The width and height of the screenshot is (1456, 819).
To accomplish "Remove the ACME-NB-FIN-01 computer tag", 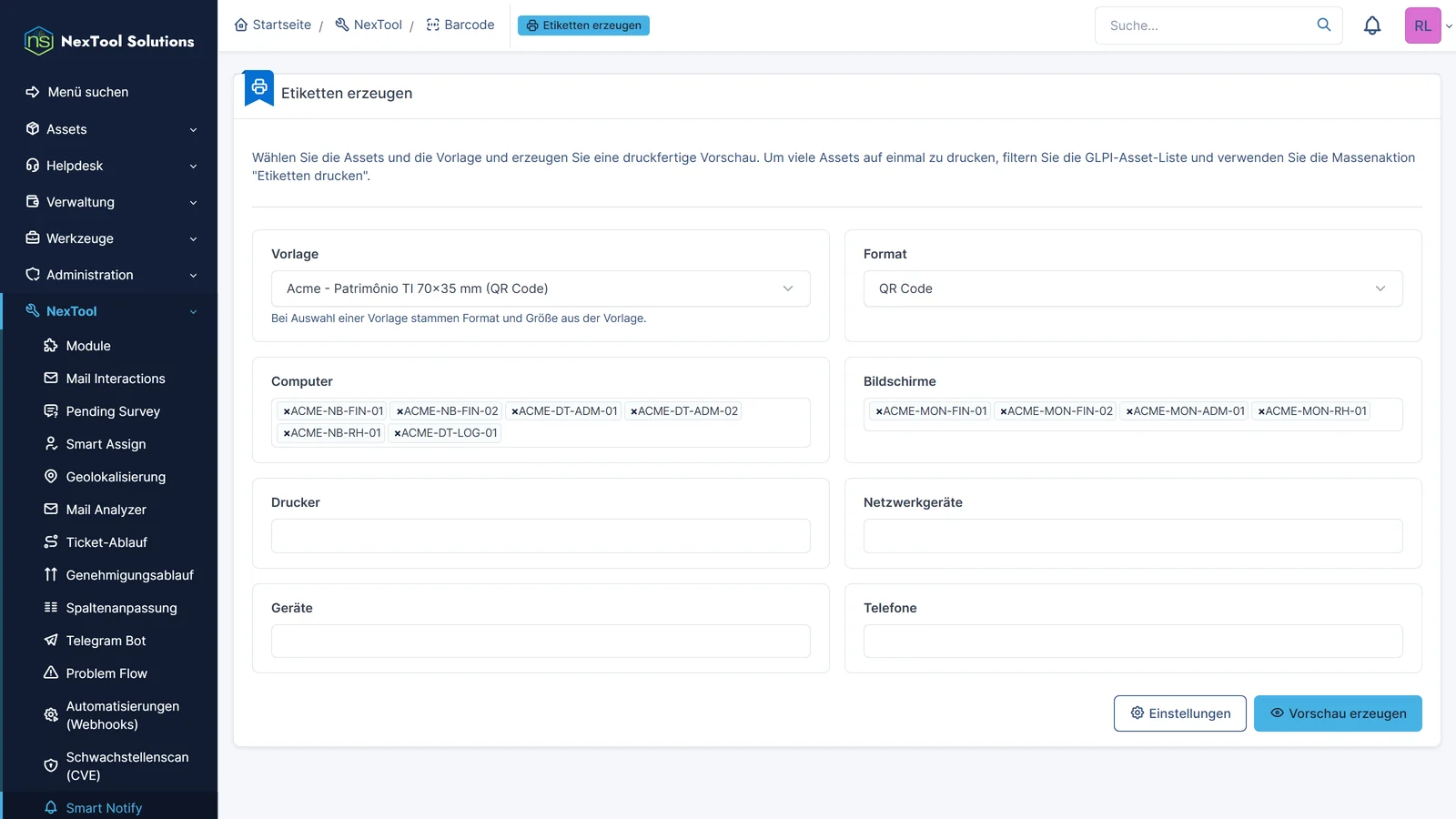I will (287, 411).
